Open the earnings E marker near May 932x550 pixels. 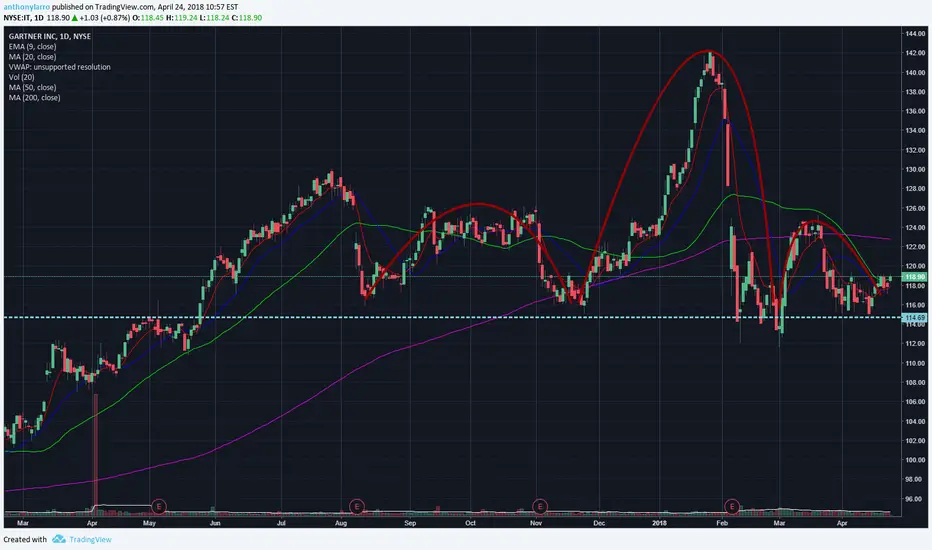click(159, 507)
